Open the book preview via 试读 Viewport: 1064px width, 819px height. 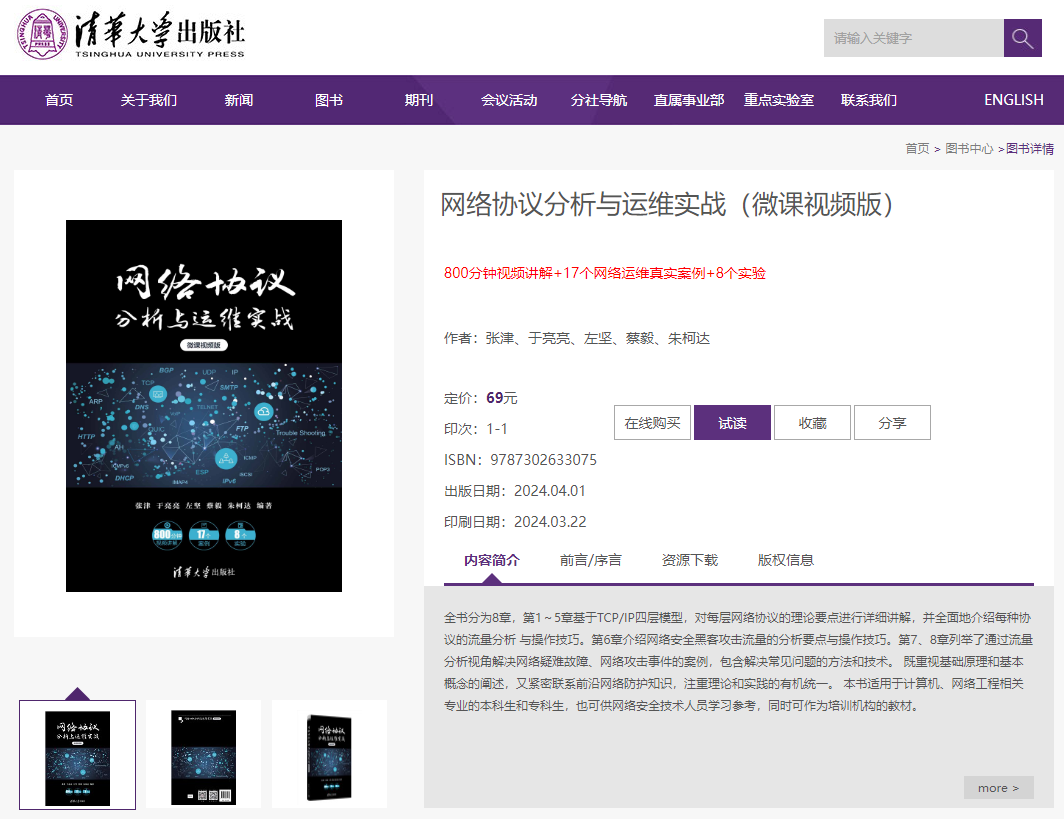[x=732, y=422]
